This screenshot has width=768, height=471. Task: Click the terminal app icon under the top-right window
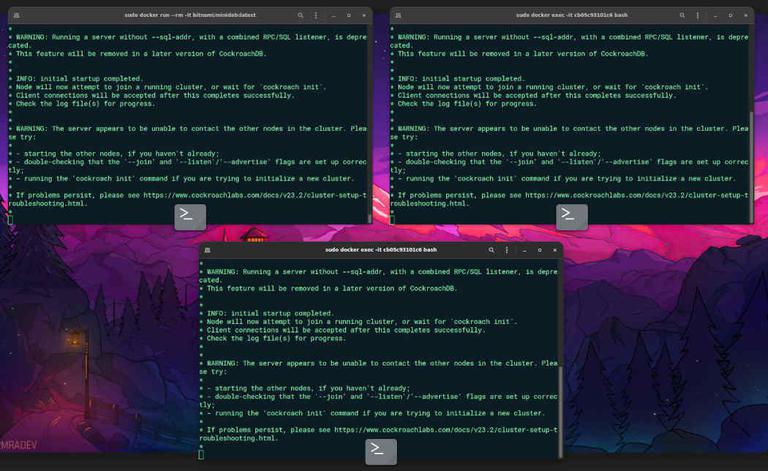572,217
